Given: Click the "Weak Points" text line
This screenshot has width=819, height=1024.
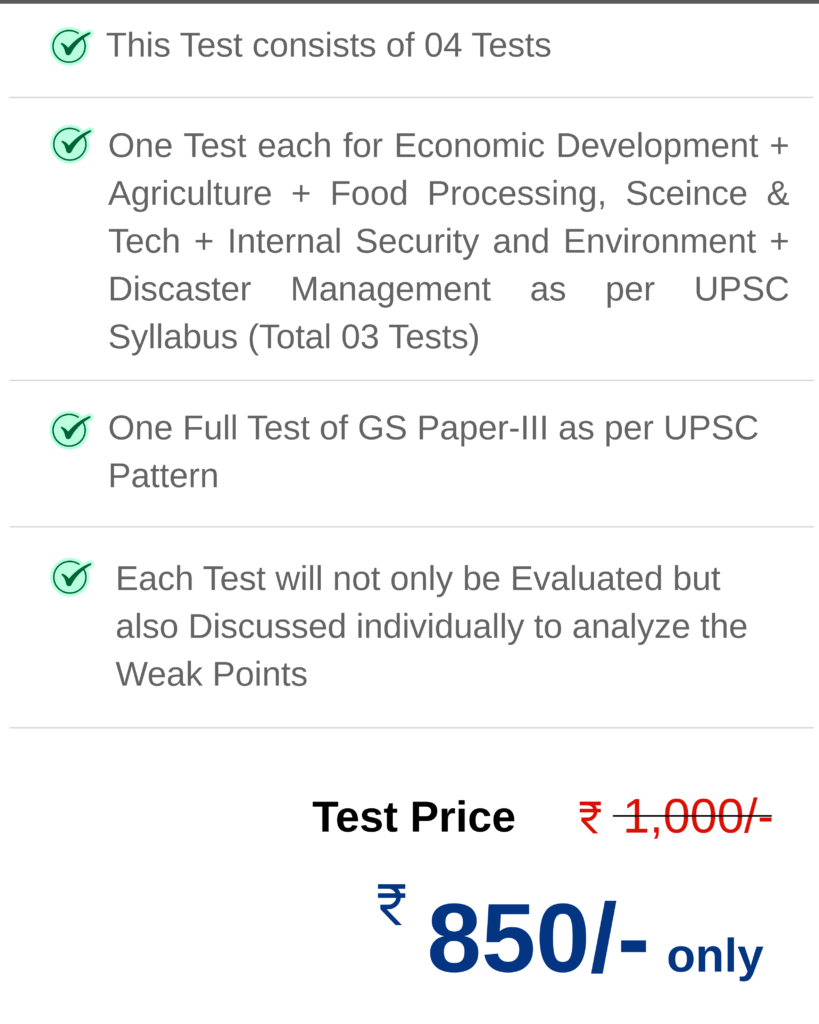Looking at the screenshot, I should tap(211, 675).
